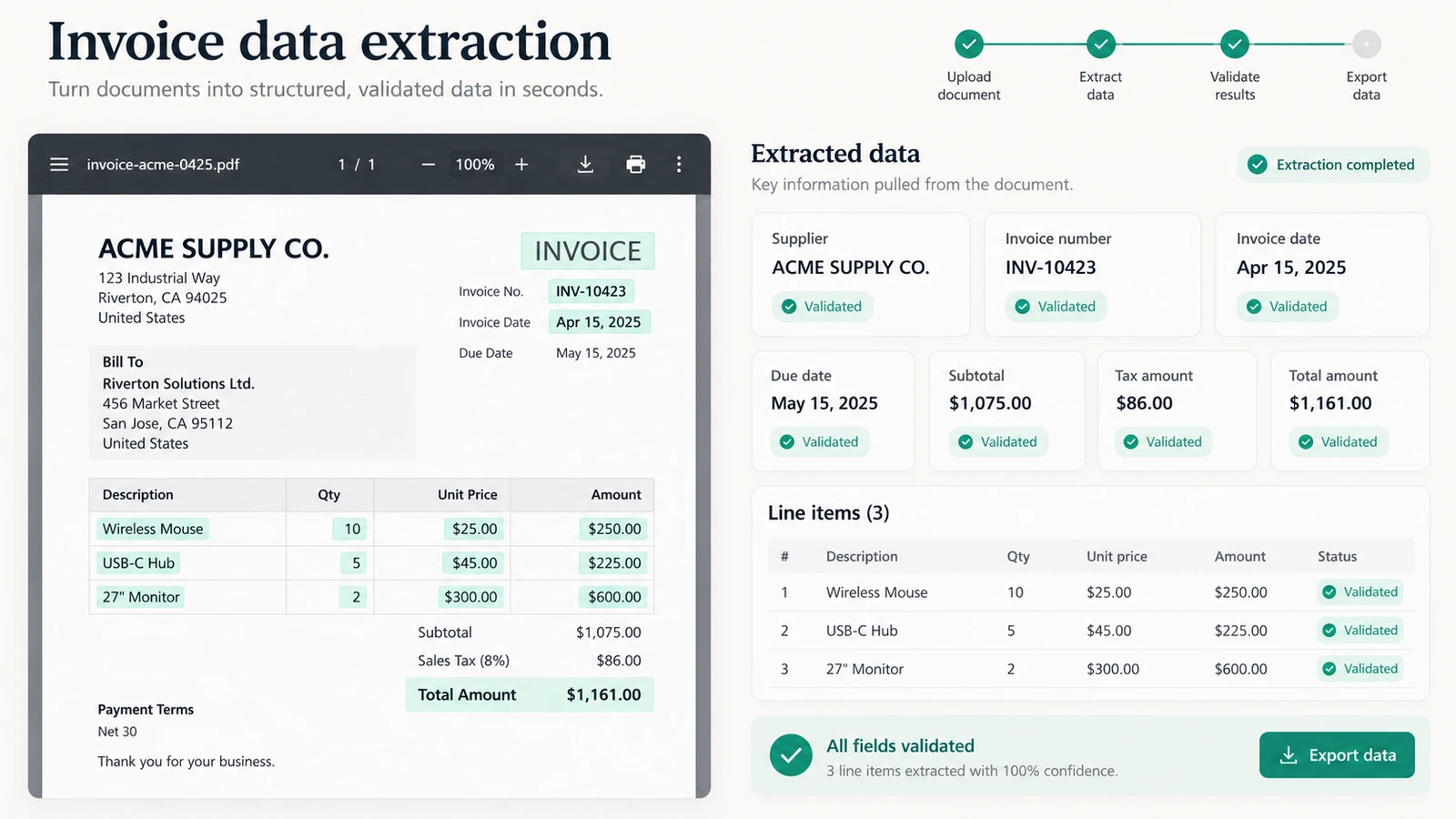Click the green INVOICE heading in the PDF
1456x819 pixels.
tap(588, 251)
